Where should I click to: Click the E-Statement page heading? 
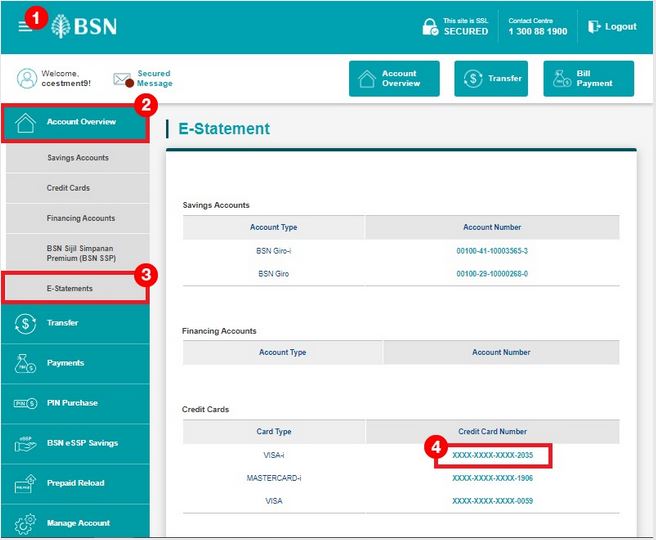tap(224, 129)
